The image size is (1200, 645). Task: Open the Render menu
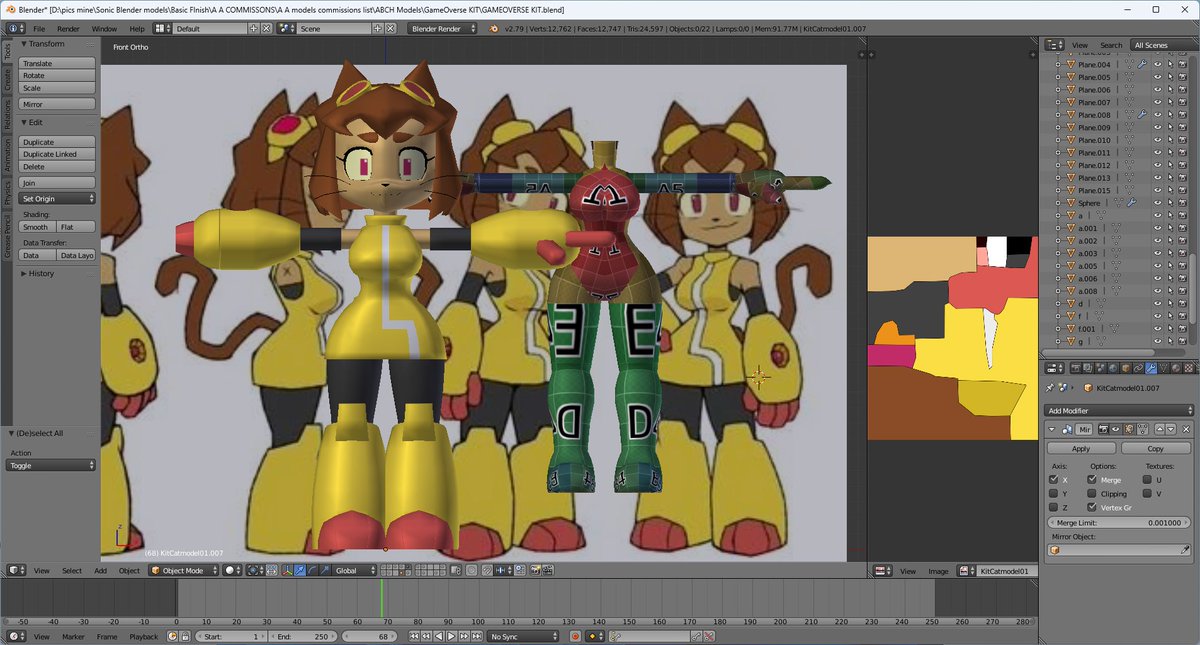[68, 29]
